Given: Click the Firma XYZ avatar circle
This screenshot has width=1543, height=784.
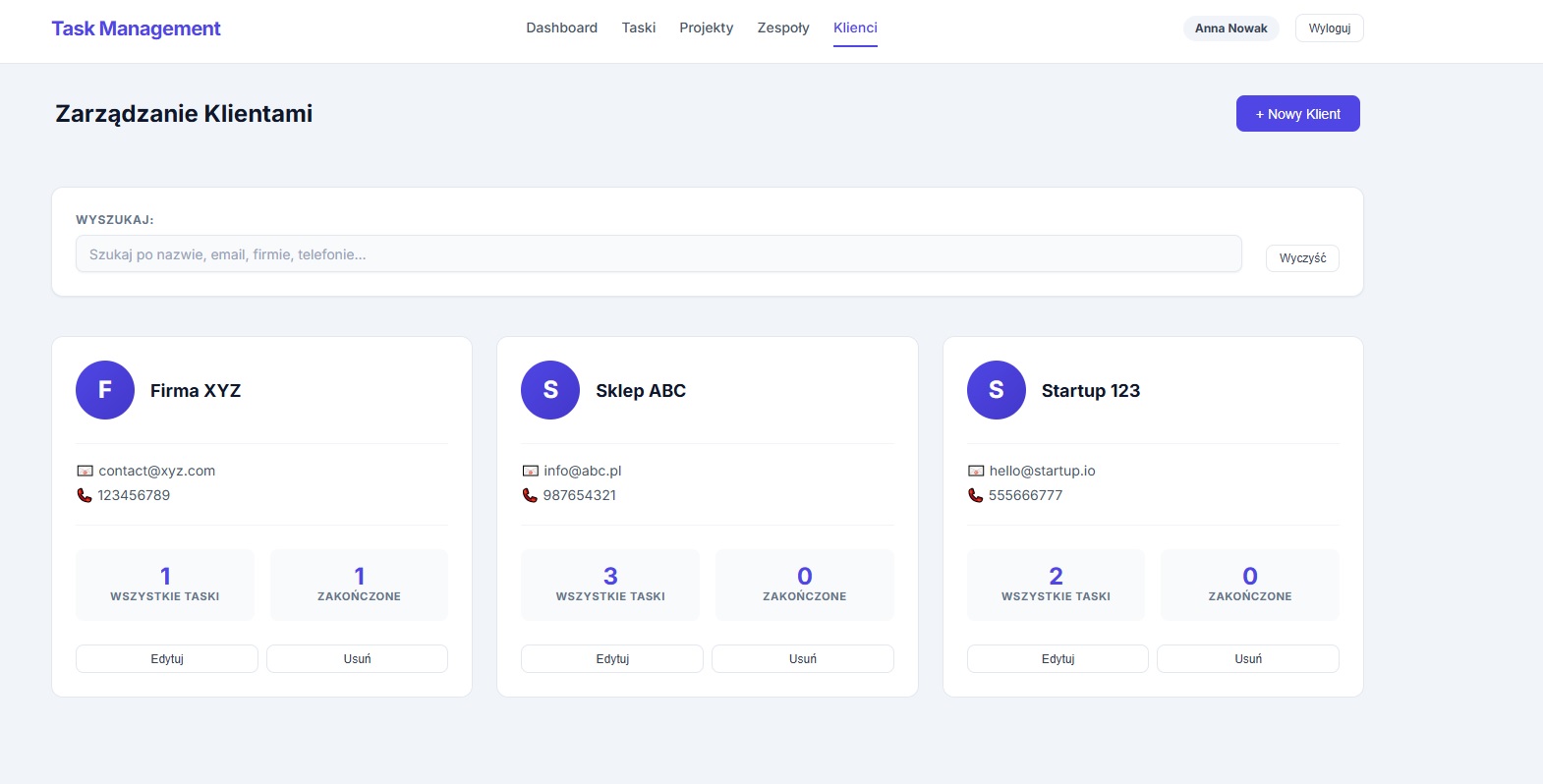Looking at the screenshot, I should tap(105, 390).
